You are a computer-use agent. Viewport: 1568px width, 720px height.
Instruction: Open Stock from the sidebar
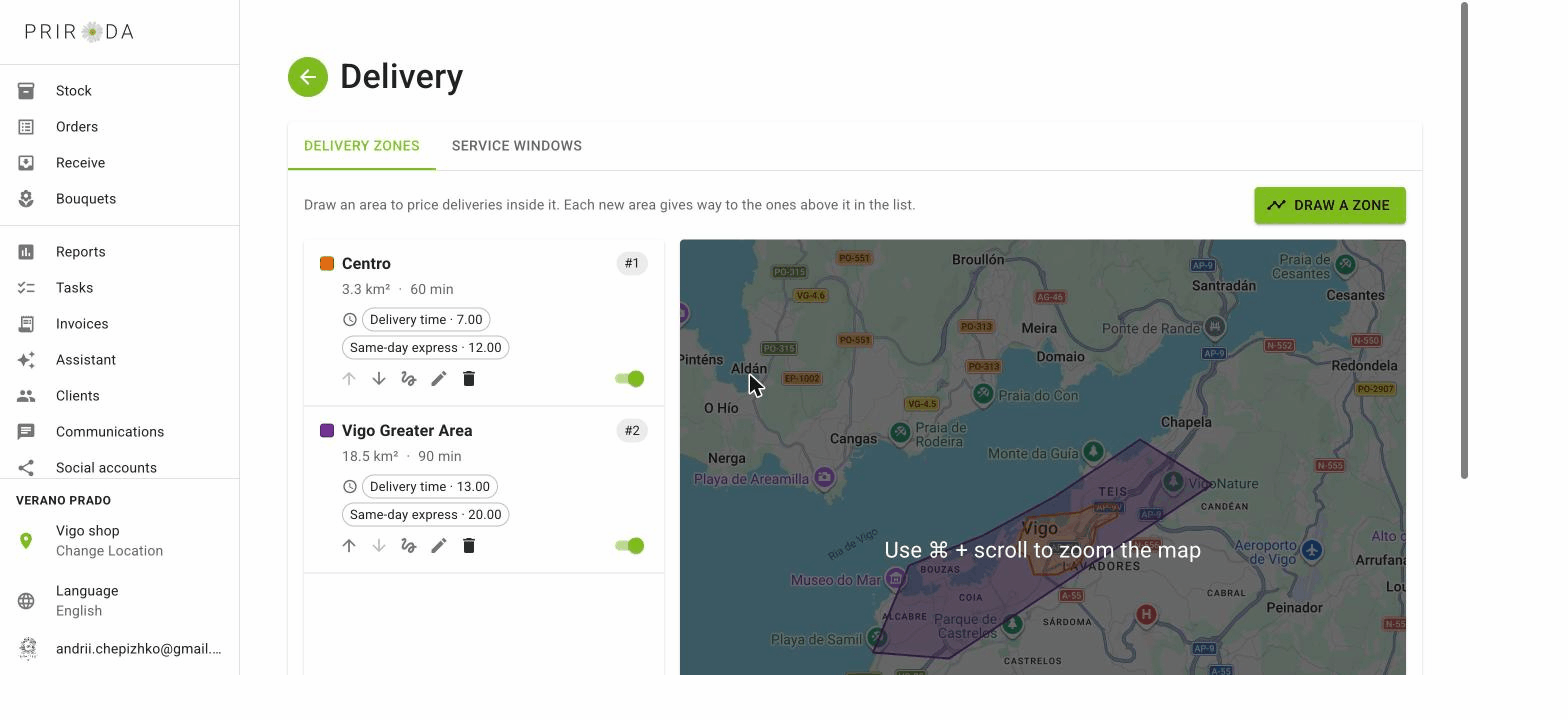coord(119,91)
